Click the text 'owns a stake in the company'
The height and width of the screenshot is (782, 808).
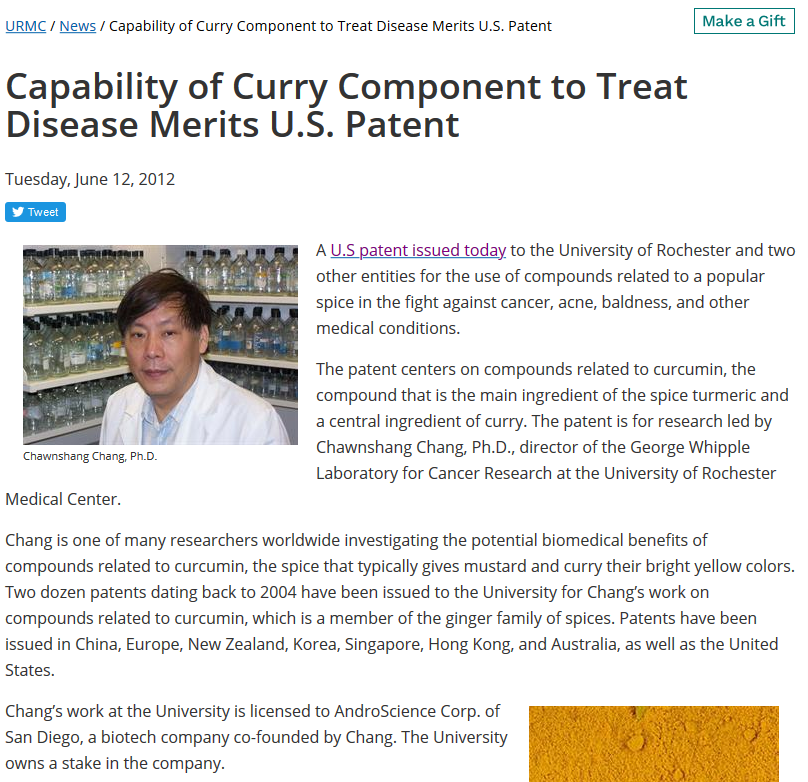(x=115, y=763)
